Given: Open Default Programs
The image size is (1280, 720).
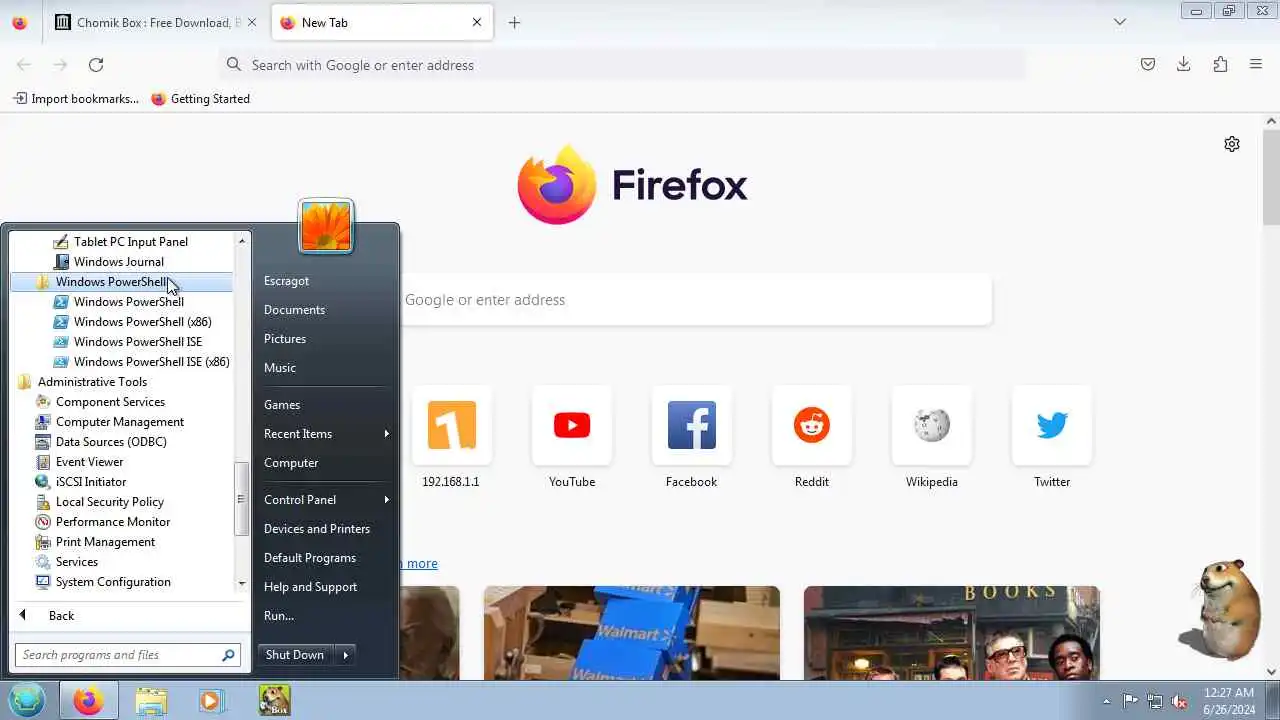Looking at the screenshot, I should [310, 558].
